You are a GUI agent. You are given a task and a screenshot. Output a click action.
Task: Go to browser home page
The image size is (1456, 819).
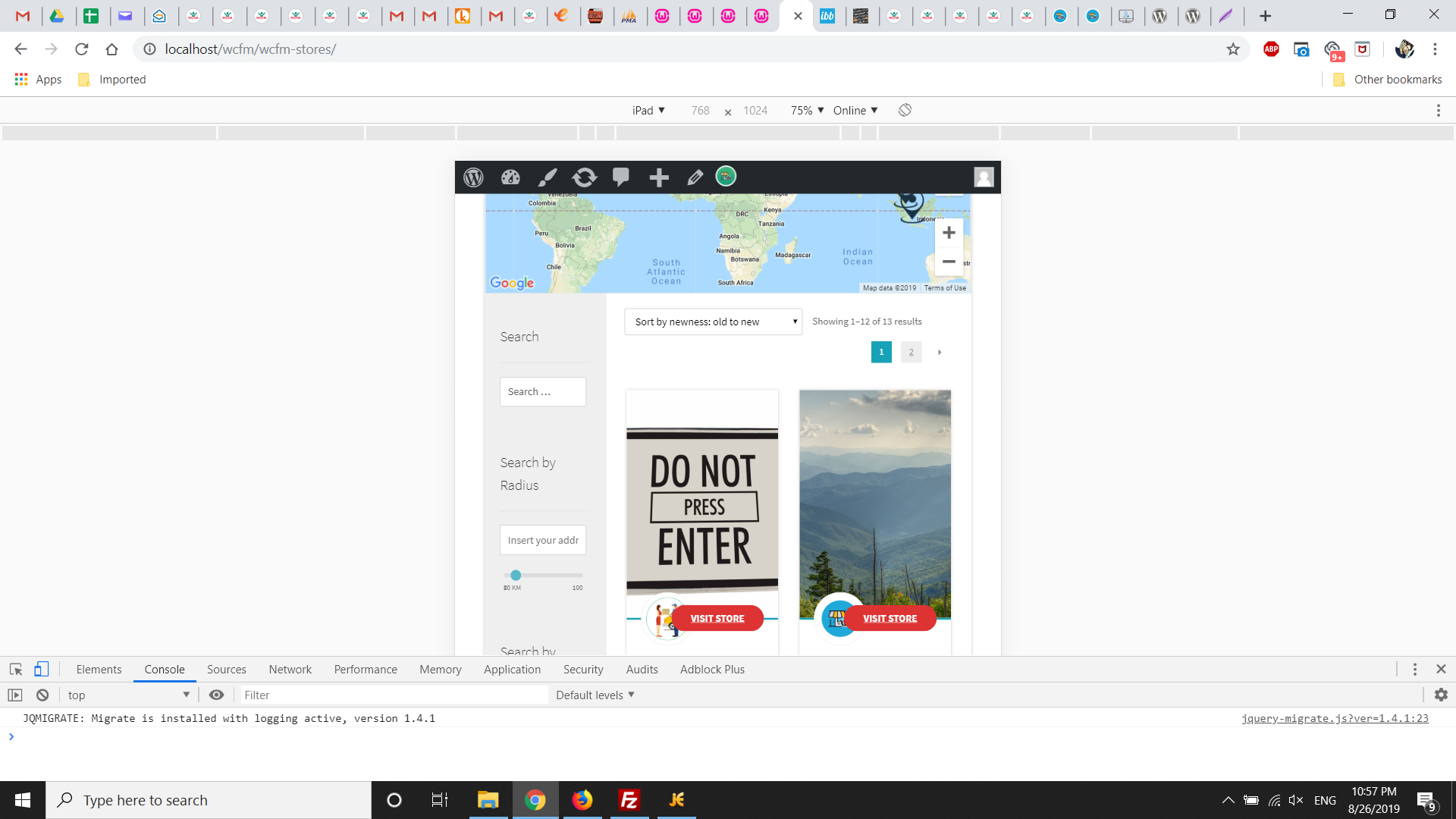(x=112, y=49)
